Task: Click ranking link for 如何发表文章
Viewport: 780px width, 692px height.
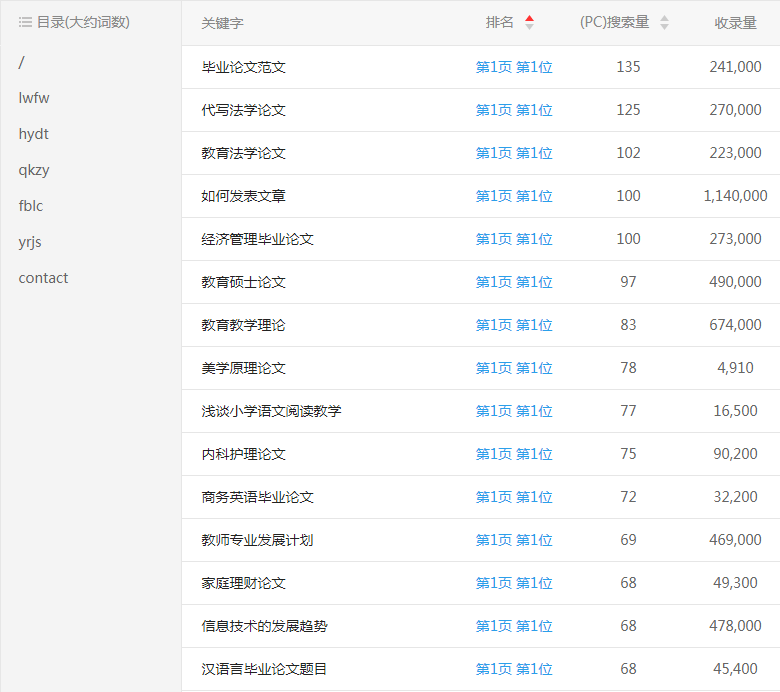Action: pos(513,196)
